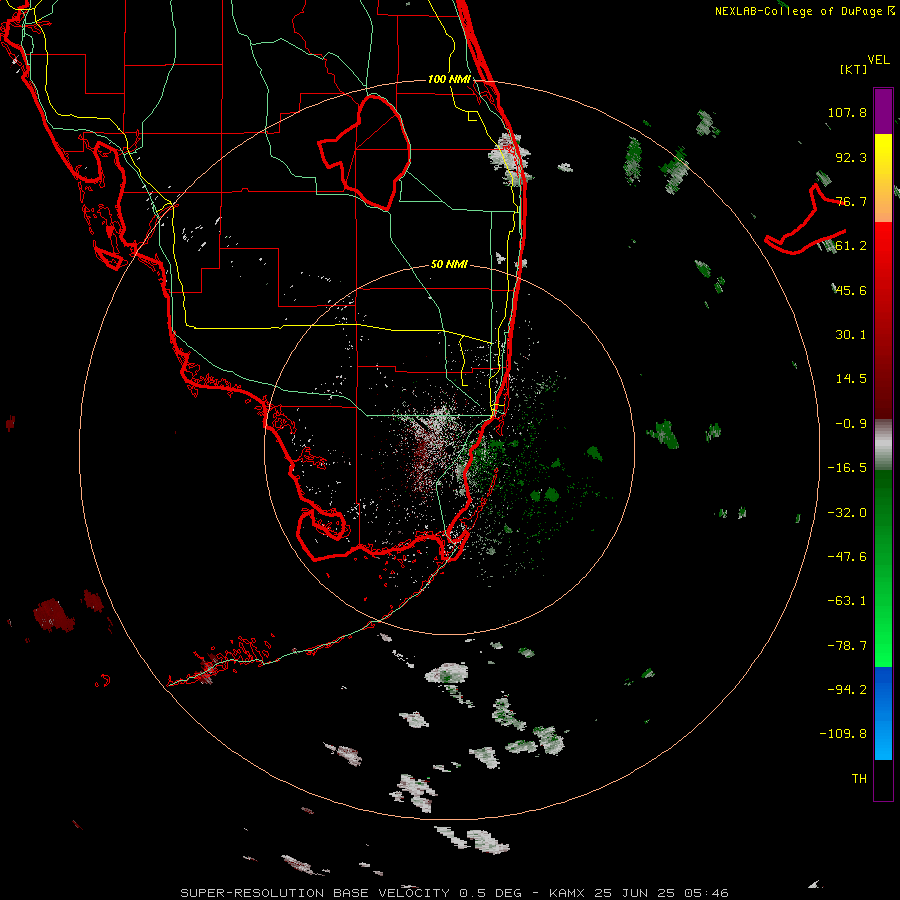Viewport: 900px width, 900px height.
Task: Click the NEXLAB-College of DuPage credit text
Action: click(x=804, y=11)
